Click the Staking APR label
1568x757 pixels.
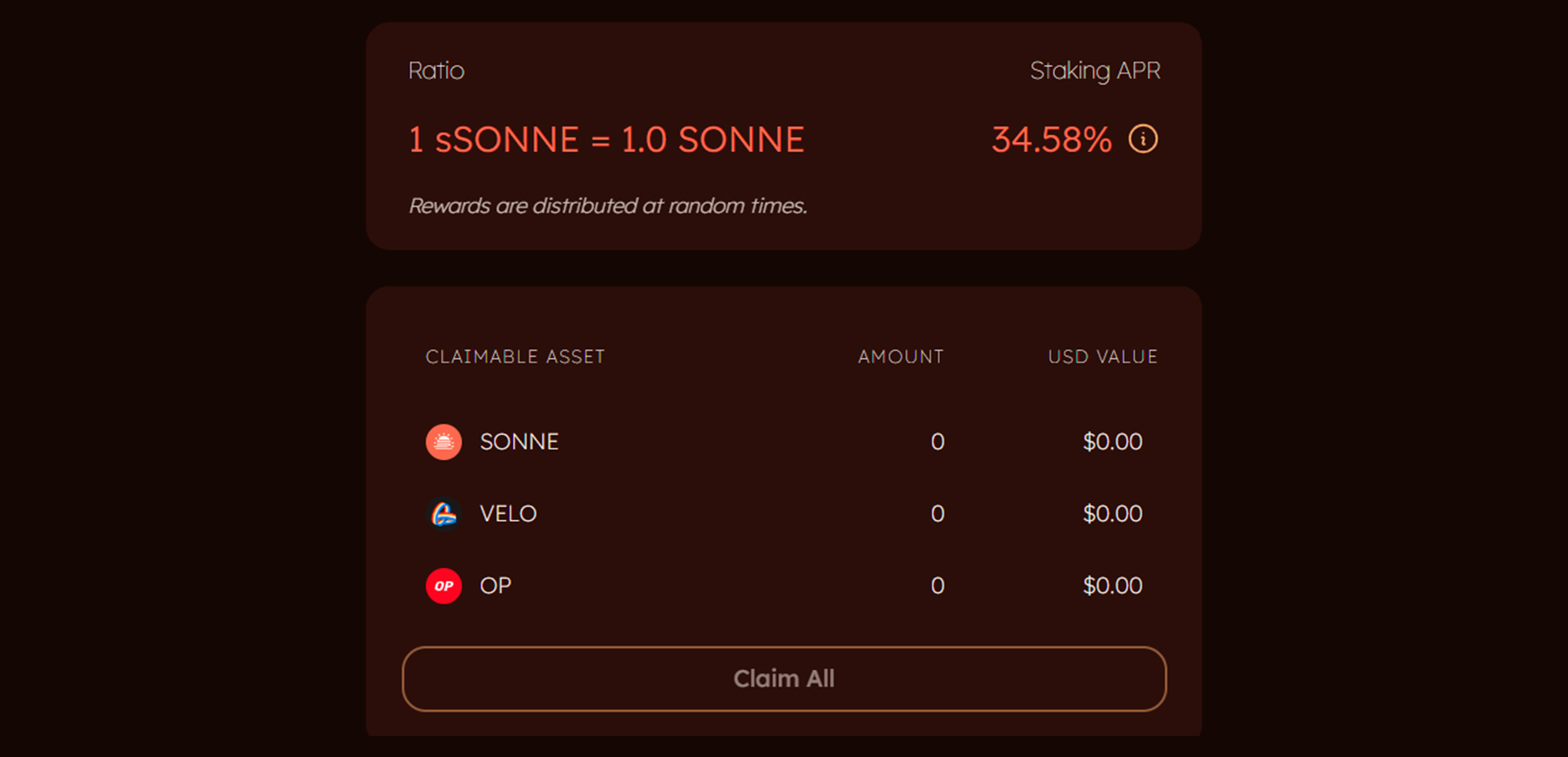tap(1095, 71)
